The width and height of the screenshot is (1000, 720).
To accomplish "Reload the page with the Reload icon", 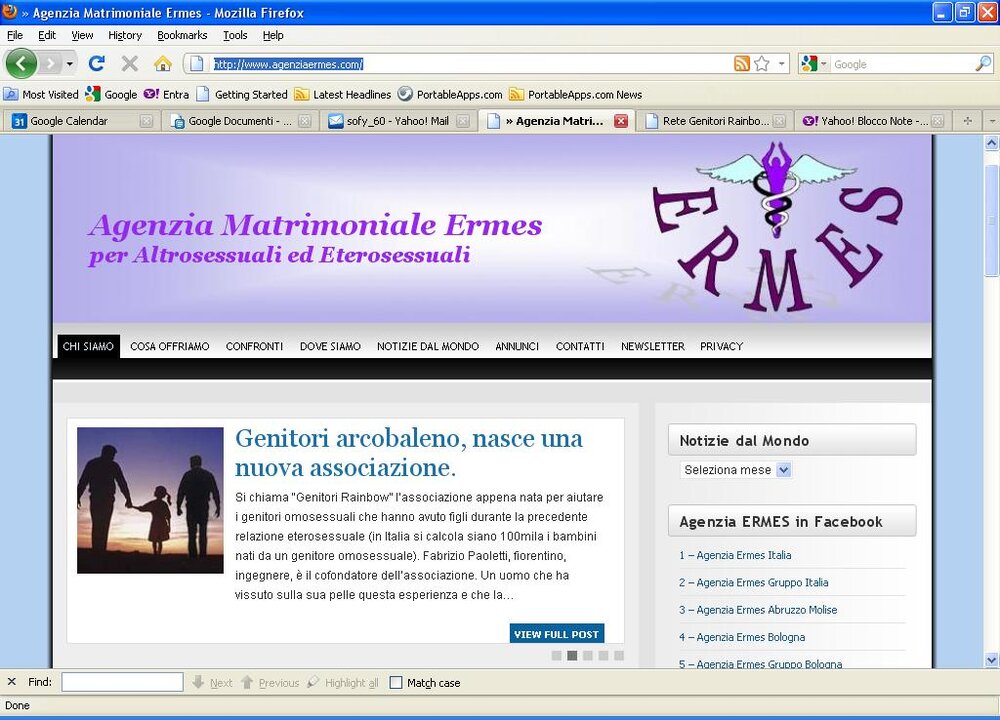I will coord(97,64).
